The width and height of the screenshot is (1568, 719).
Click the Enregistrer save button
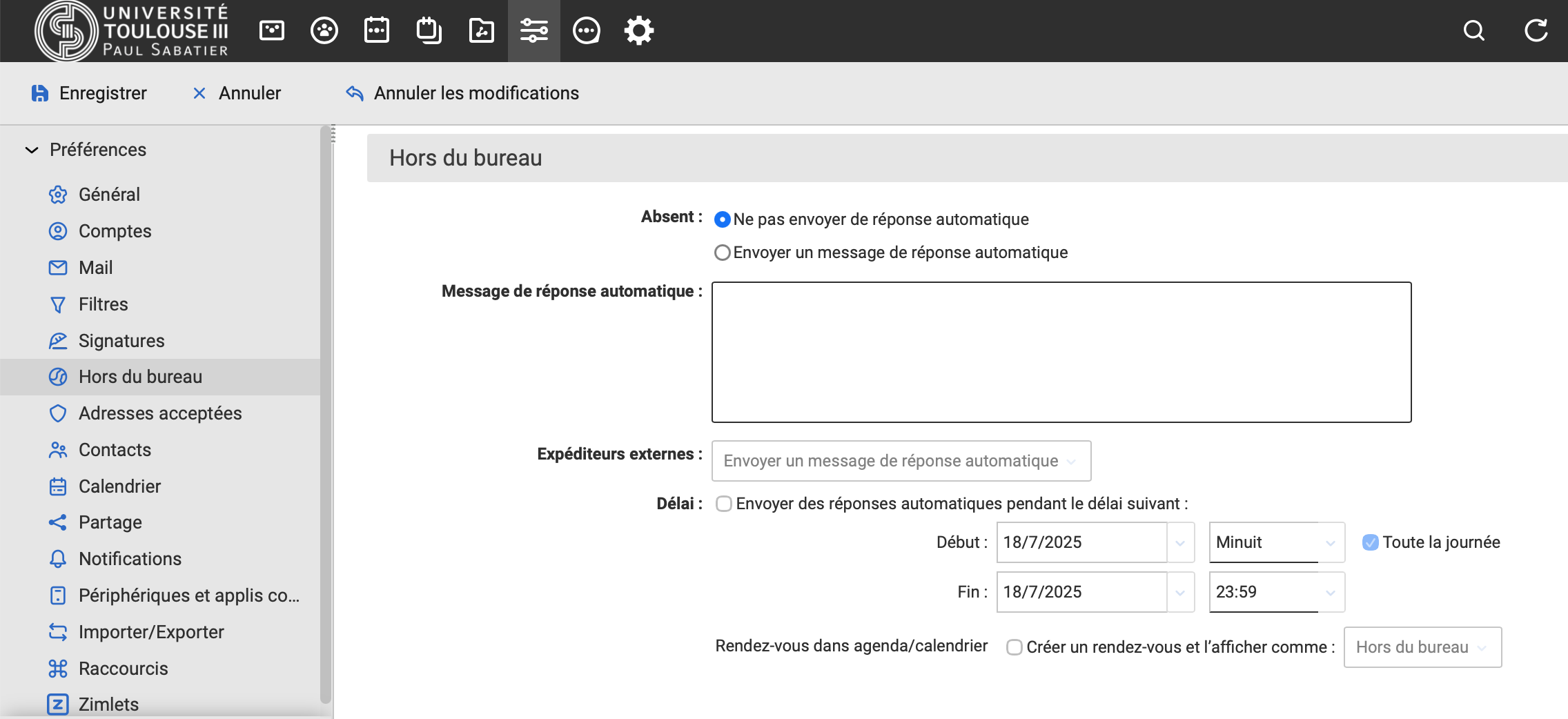pyautogui.click(x=89, y=93)
